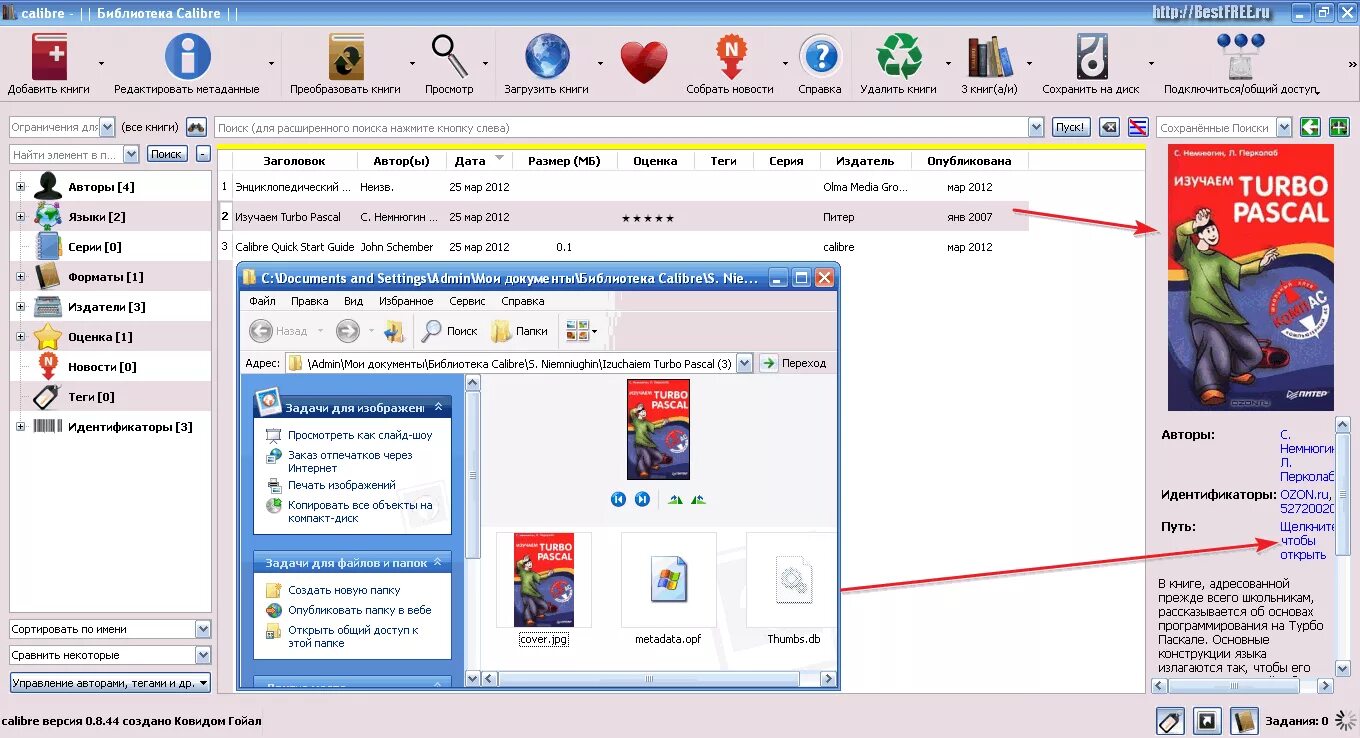Click the Поиск button in tag browser
Image resolution: width=1360 pixels, height=738 pixels.
167,154
